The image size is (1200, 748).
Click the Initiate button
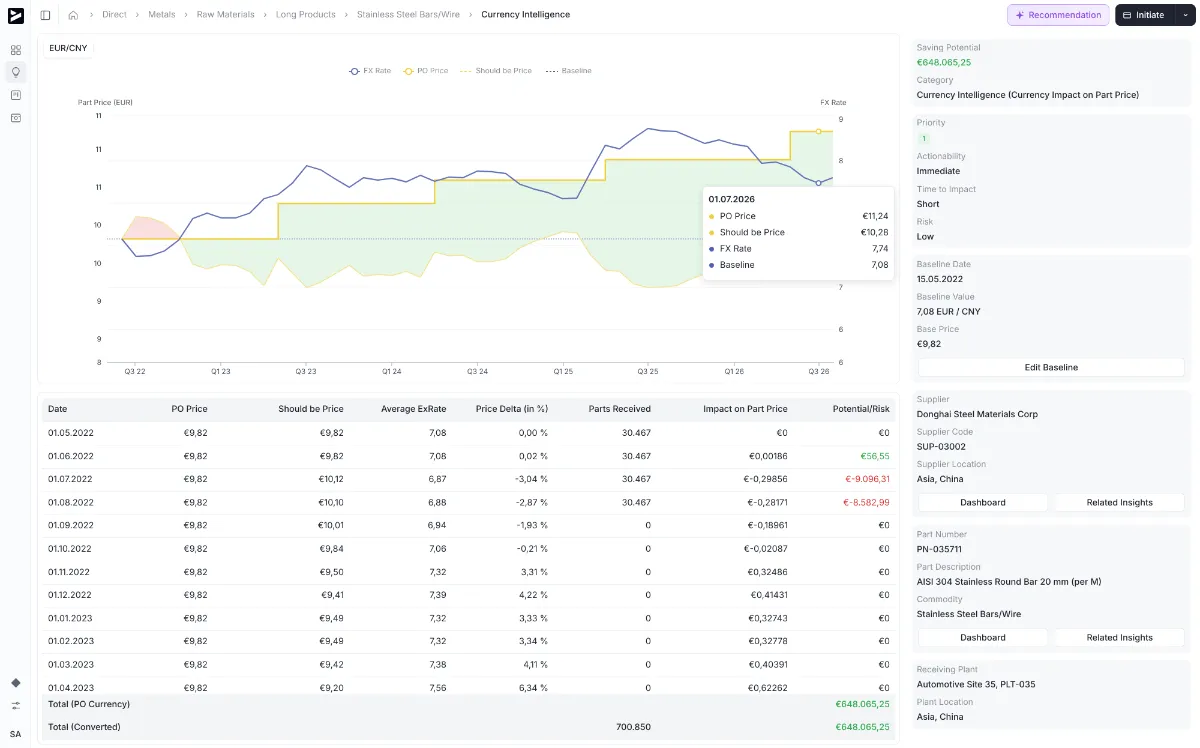click(x=1145, y=15)
